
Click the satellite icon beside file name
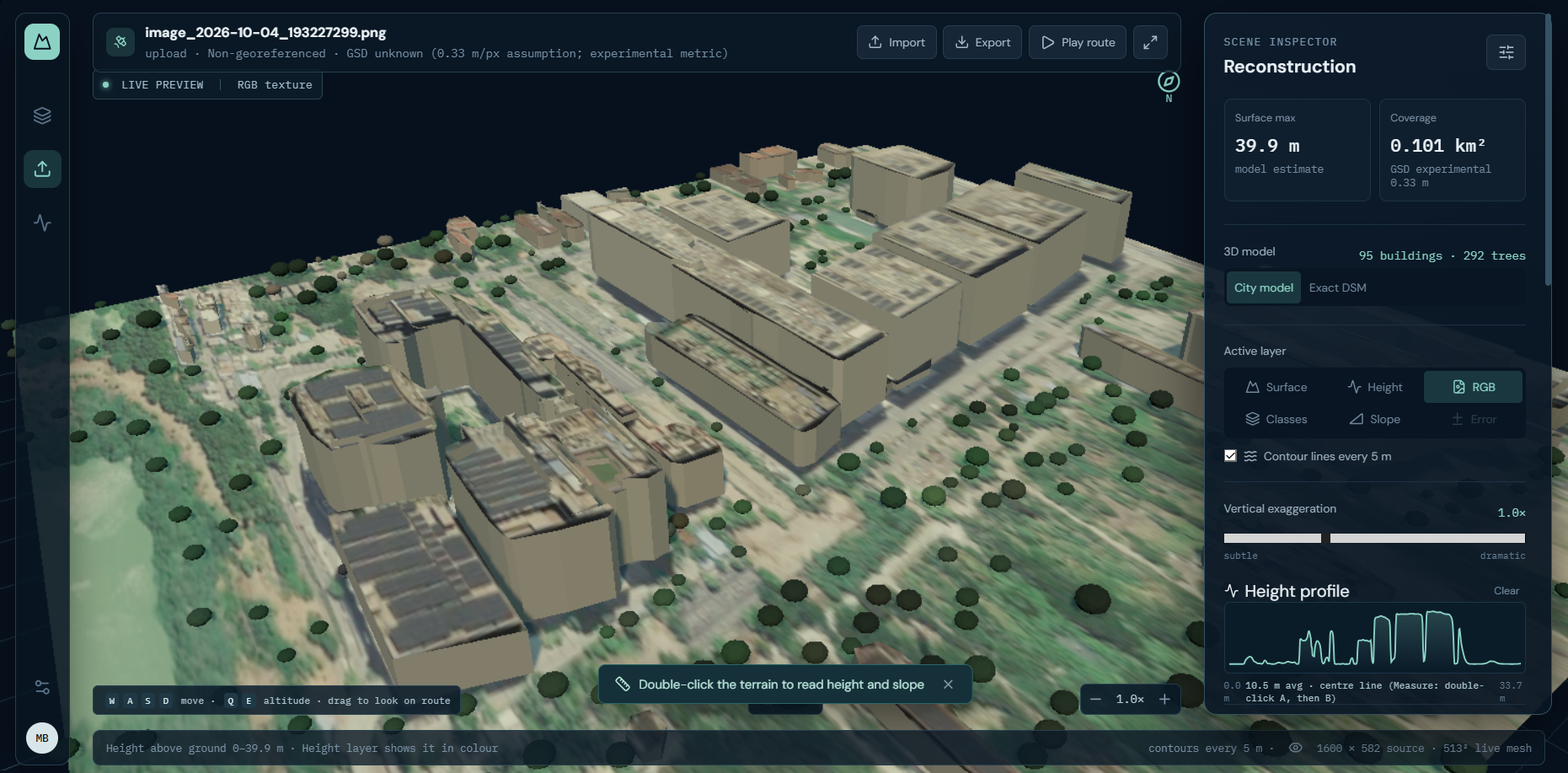pyautogui.click(x=120, y=41)
